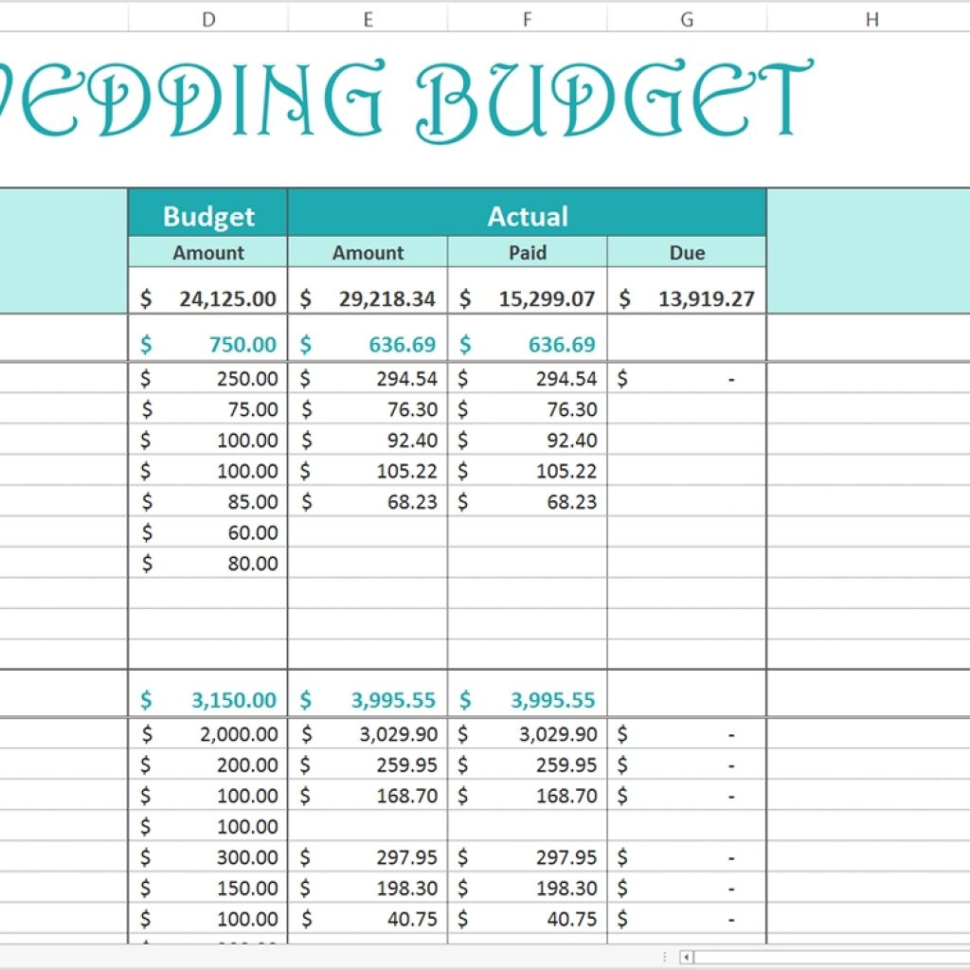Click the Actual merged header cell
Image resolution: width=970 pixels, height=970 pixels.
coord(527,216)
